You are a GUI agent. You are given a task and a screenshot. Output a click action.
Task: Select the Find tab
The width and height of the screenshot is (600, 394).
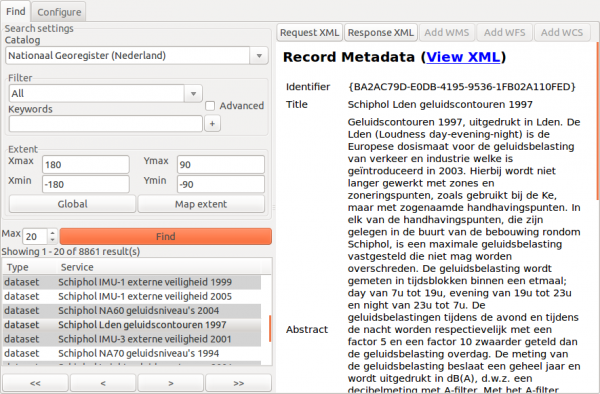pos(16,11)
